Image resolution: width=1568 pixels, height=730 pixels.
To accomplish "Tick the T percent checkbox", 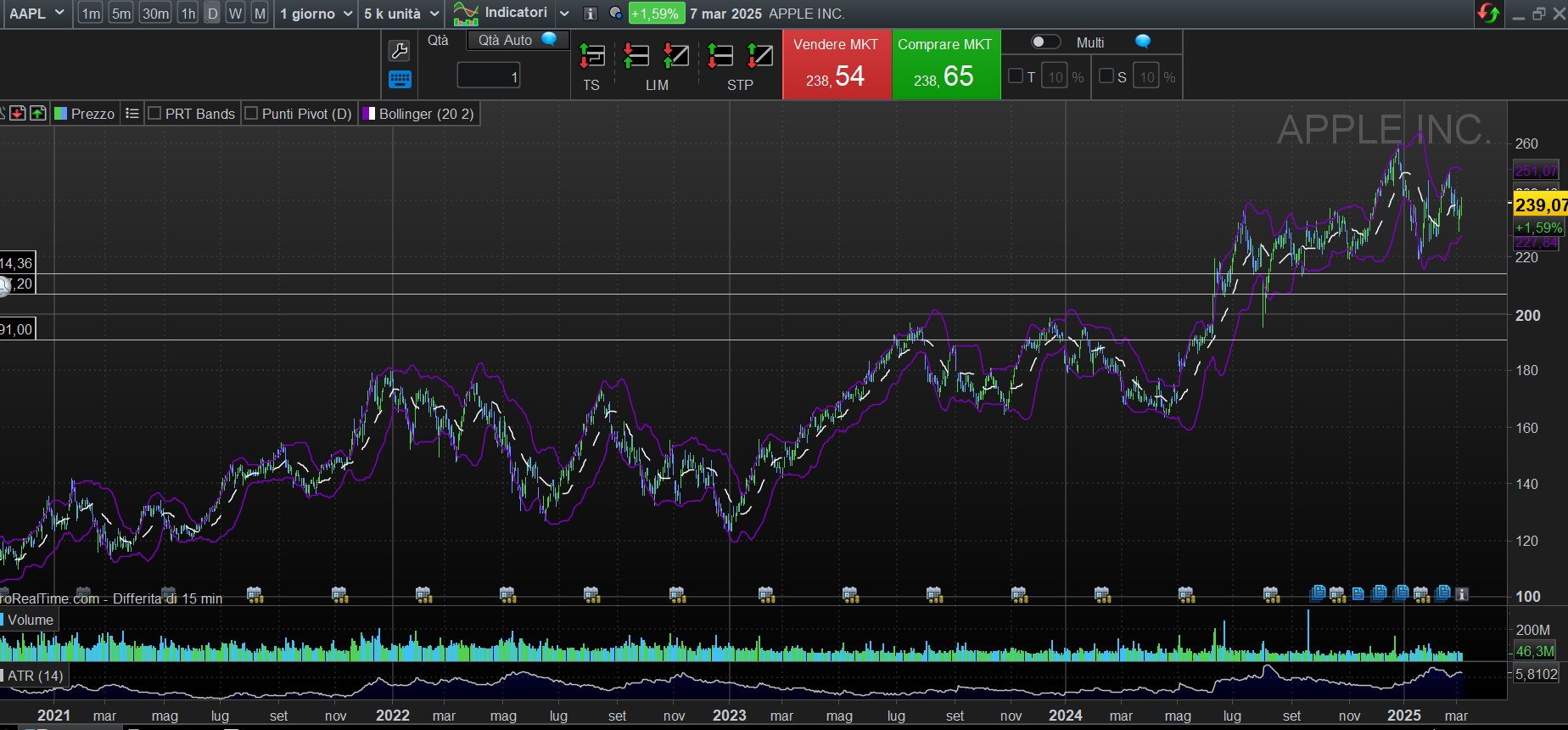I will pos(1016,76).
